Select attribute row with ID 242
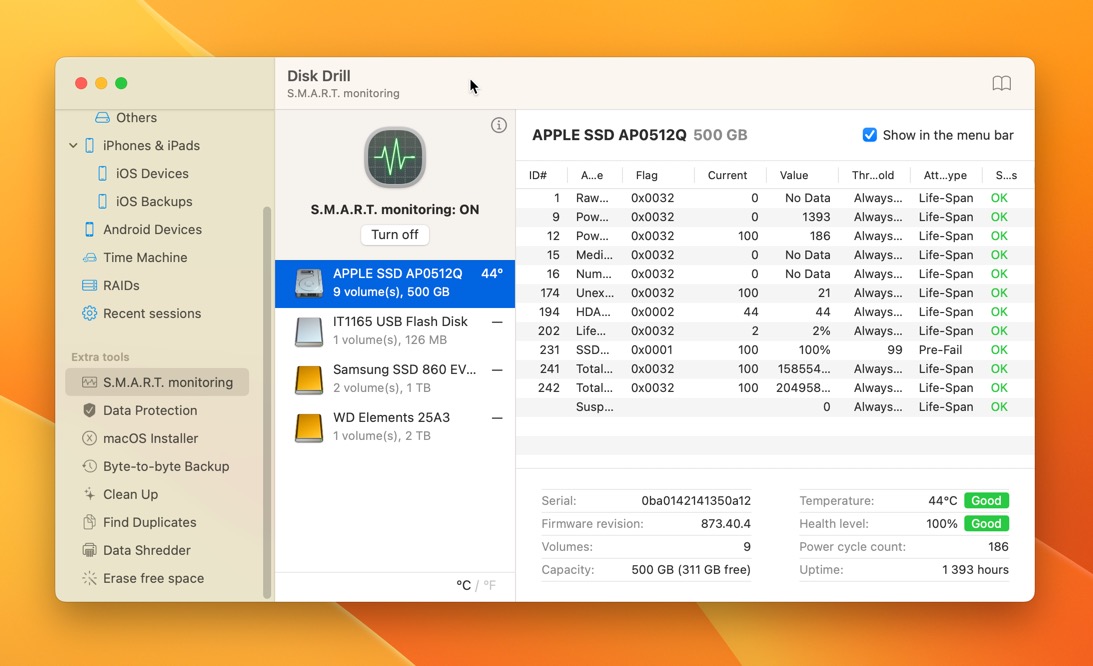The image size is (1093, 666). point(774,388)
